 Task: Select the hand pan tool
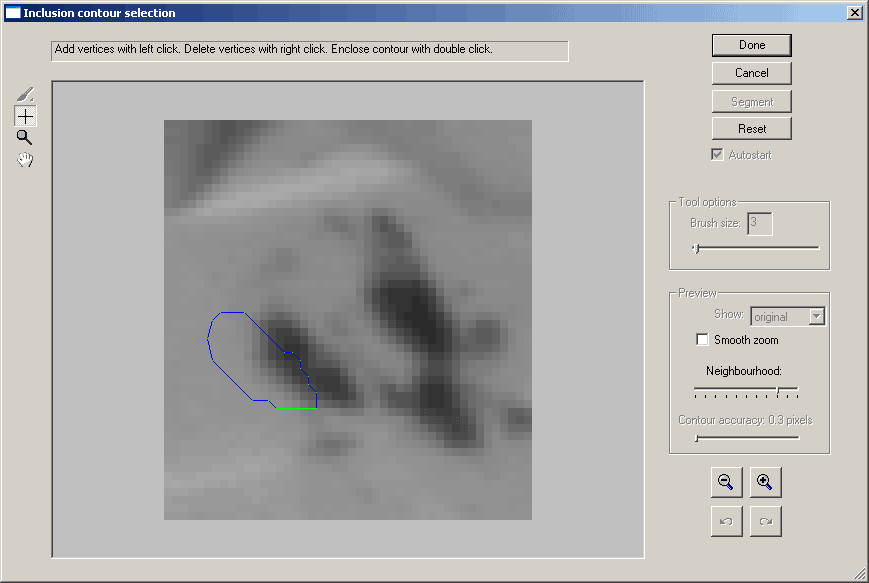tap(26, 159)
